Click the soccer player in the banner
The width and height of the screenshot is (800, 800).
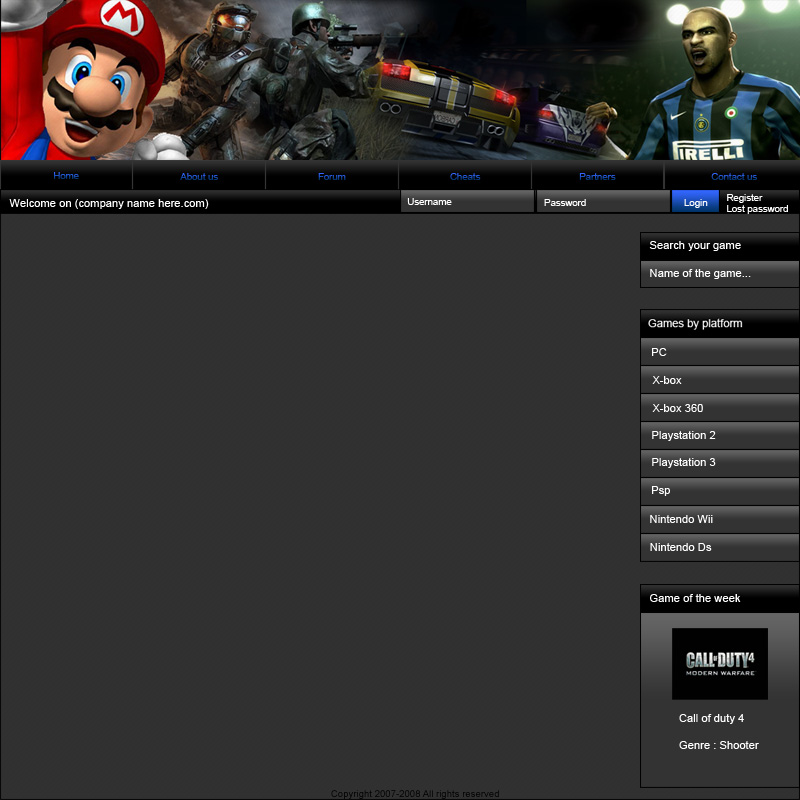(714, 84)
